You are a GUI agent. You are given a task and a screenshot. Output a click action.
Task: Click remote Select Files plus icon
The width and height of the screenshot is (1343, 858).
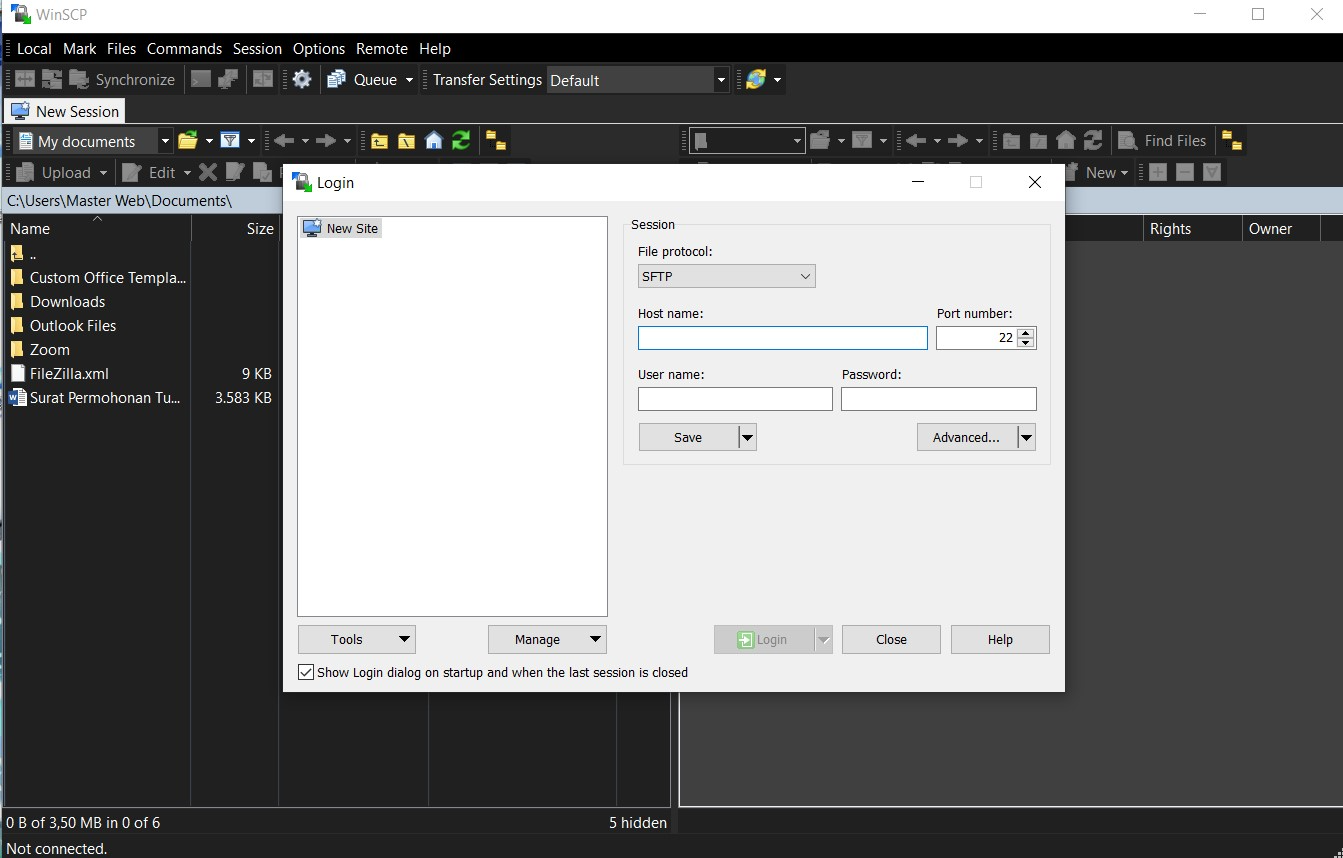tap(1158, 172)
